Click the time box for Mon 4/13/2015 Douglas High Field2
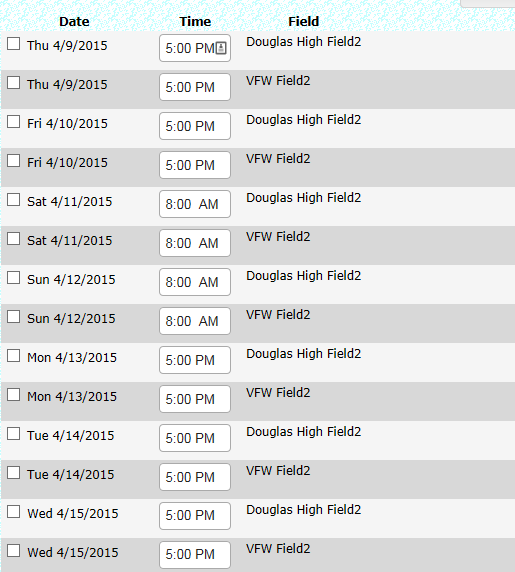Image resolution: width=515 pixels, height=572 pixels. [x=195, y=360]
